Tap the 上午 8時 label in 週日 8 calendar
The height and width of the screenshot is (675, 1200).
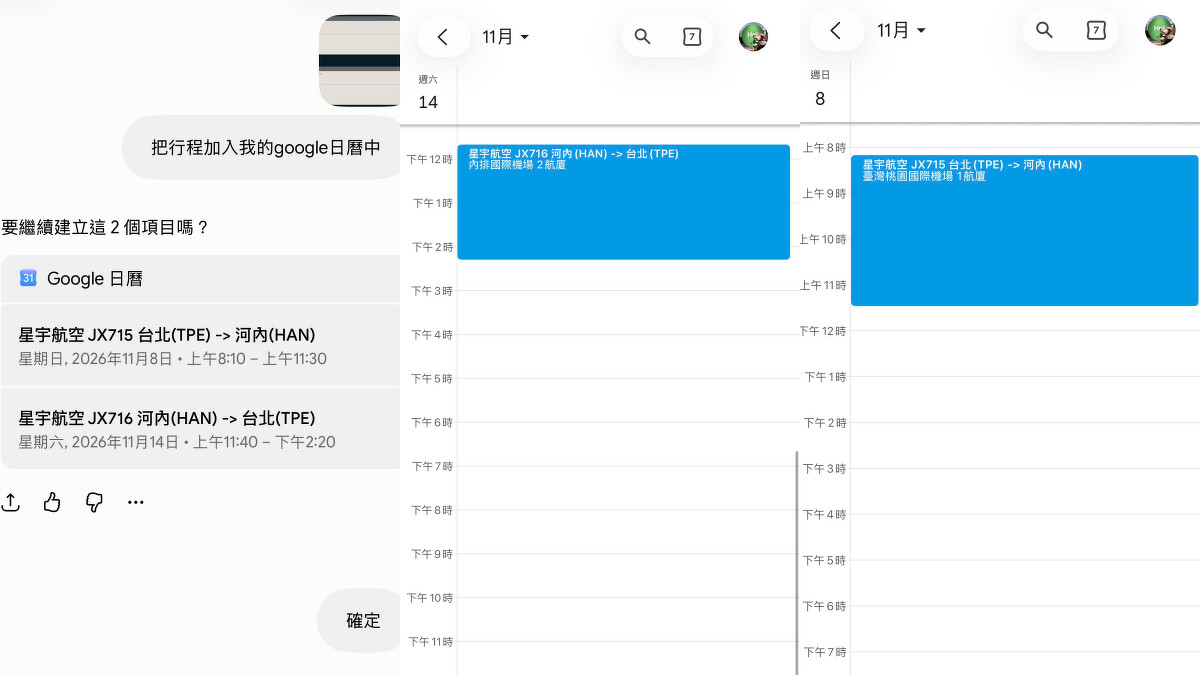tap(825, 147)
